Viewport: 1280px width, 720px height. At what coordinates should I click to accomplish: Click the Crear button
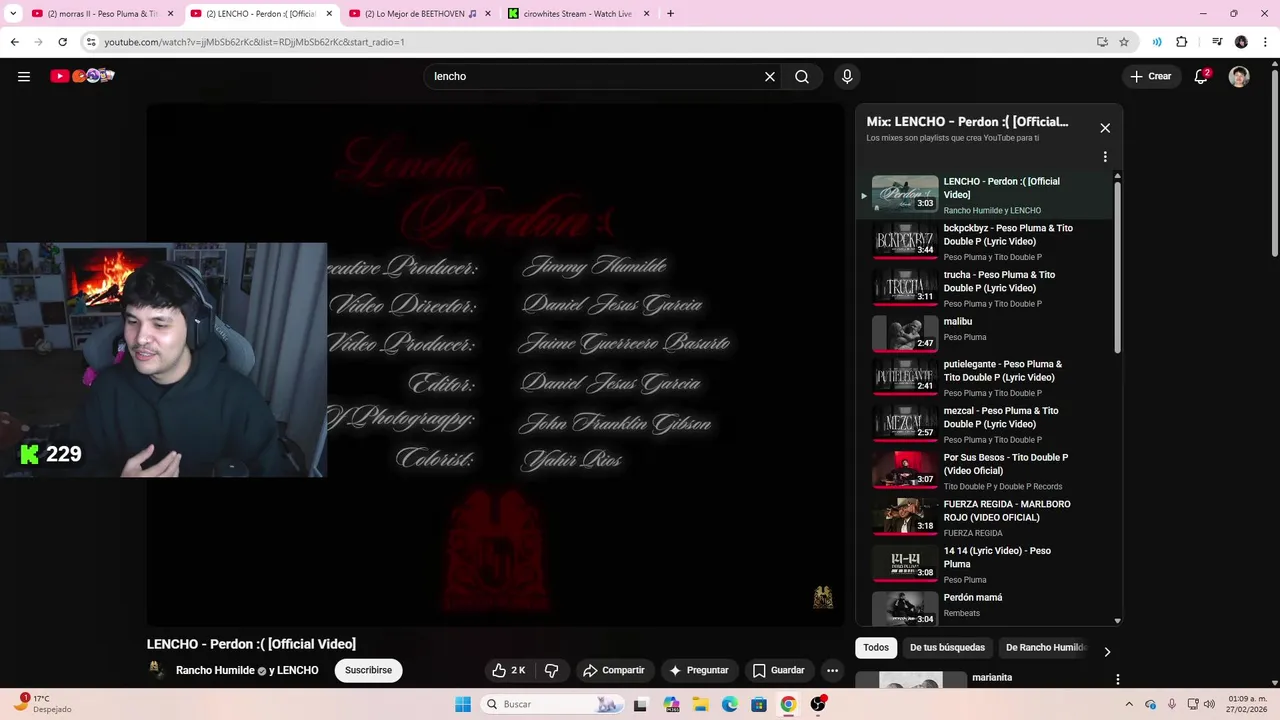point(1151,76)
